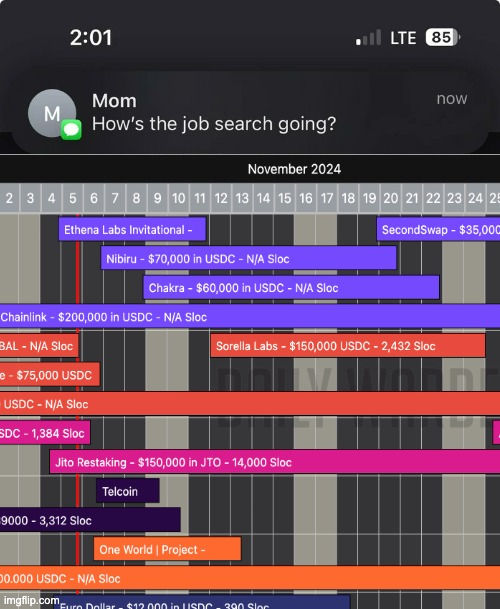Tap the battery level 85 indicator
This screenshot has width=500, height=609.
point(443,38)
